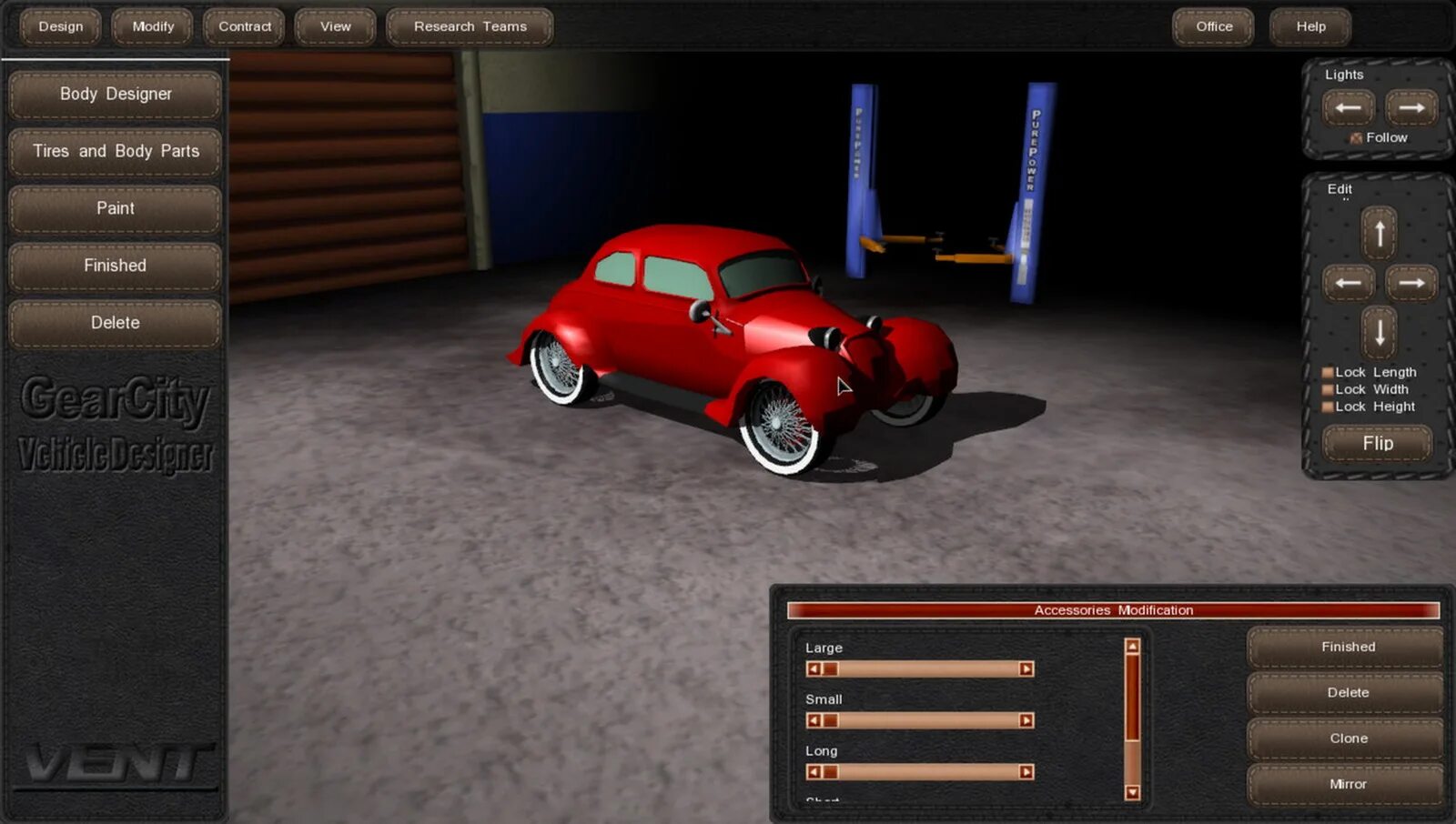Click the Edit left arrow
1456x824 pixels.
point(1348,283)
